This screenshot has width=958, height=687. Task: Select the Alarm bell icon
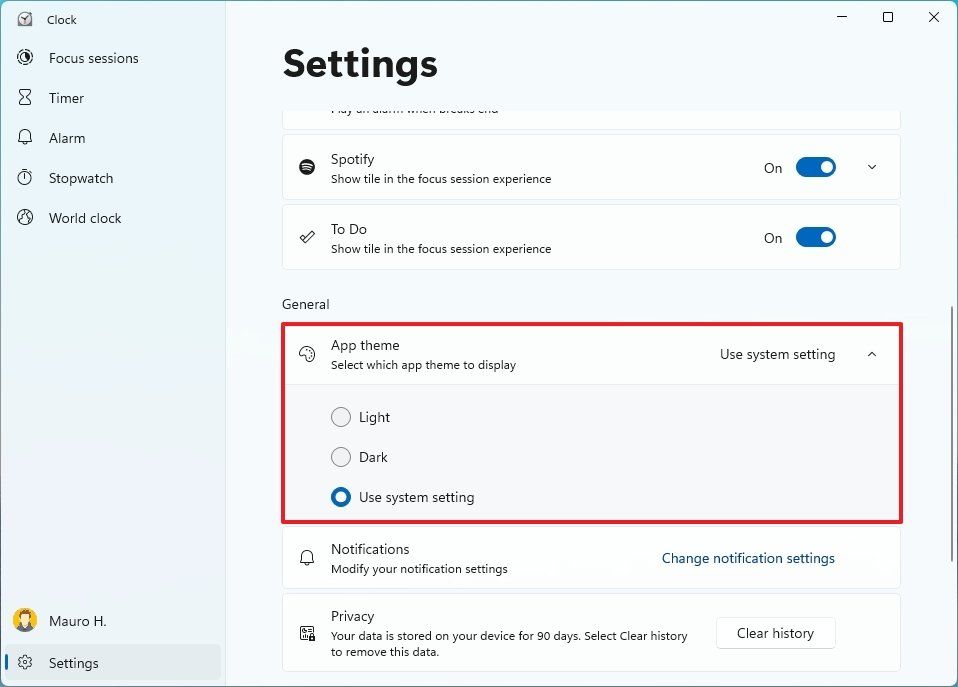(24, 137)
